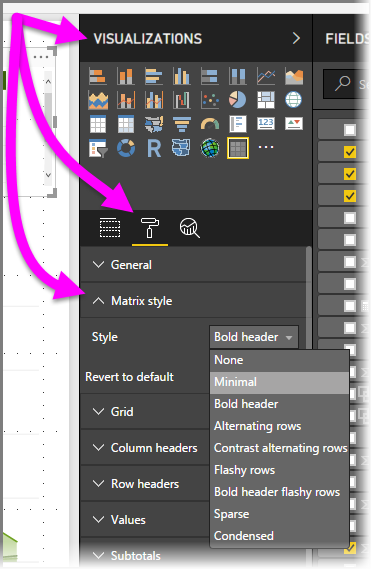Image resolution: width=372 pixels, height=570 pixels.
Task: Choose Bold header flashy rows style
Action: [279, 492]
